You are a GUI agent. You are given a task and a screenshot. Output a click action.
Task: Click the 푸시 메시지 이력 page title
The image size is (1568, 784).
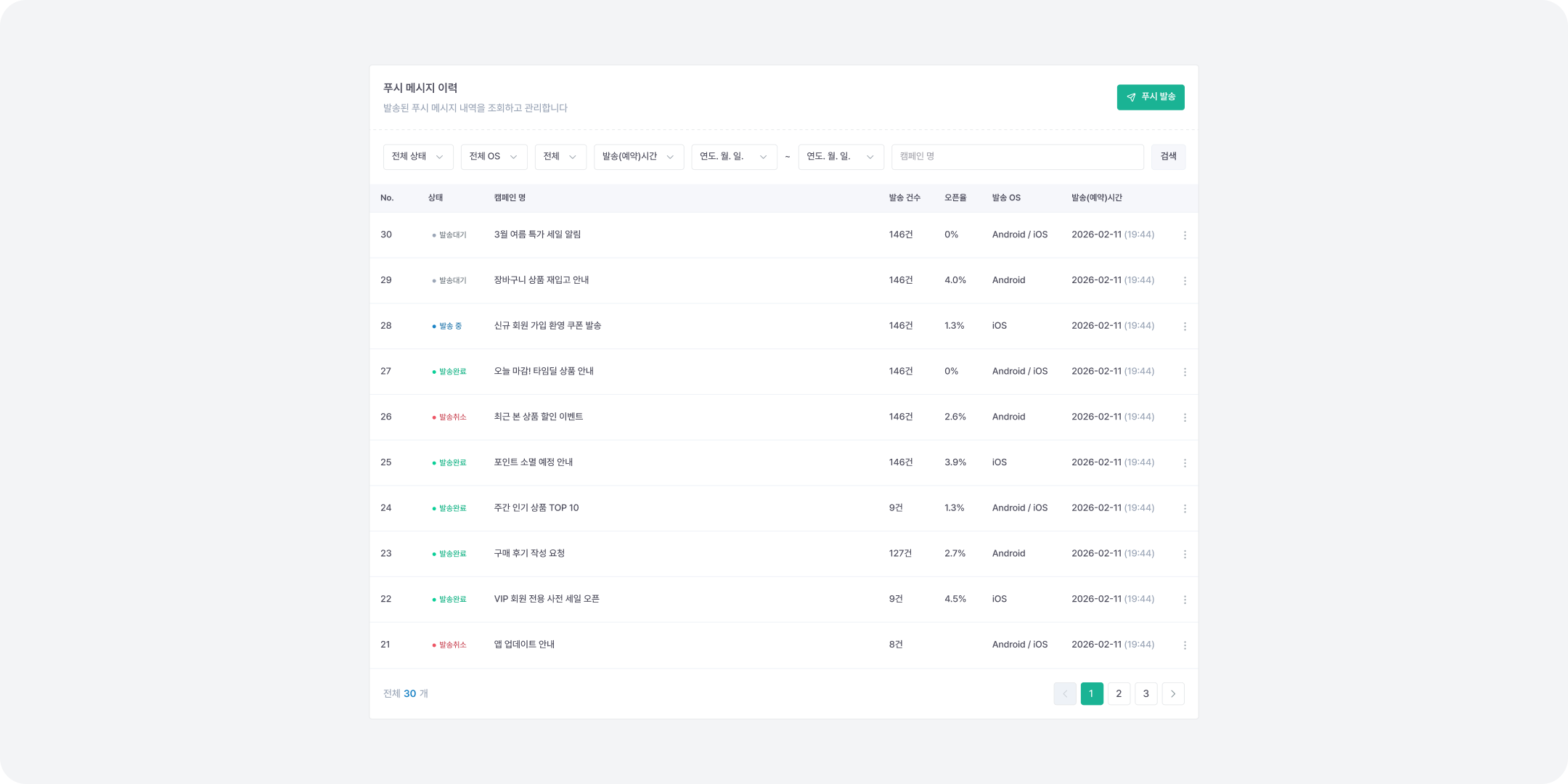420,88
